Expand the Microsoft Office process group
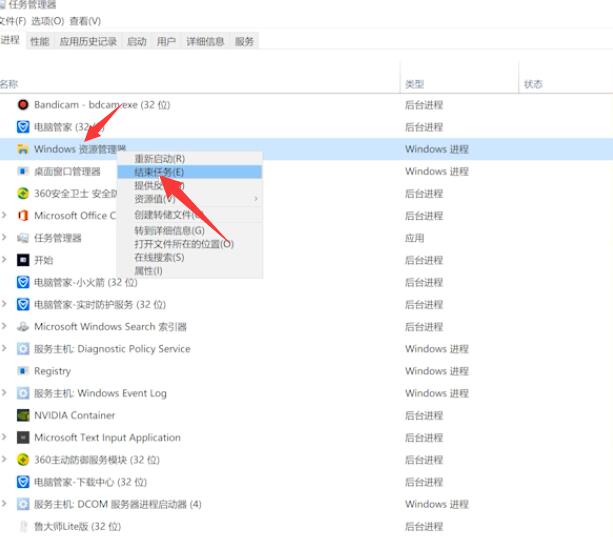 4,215
